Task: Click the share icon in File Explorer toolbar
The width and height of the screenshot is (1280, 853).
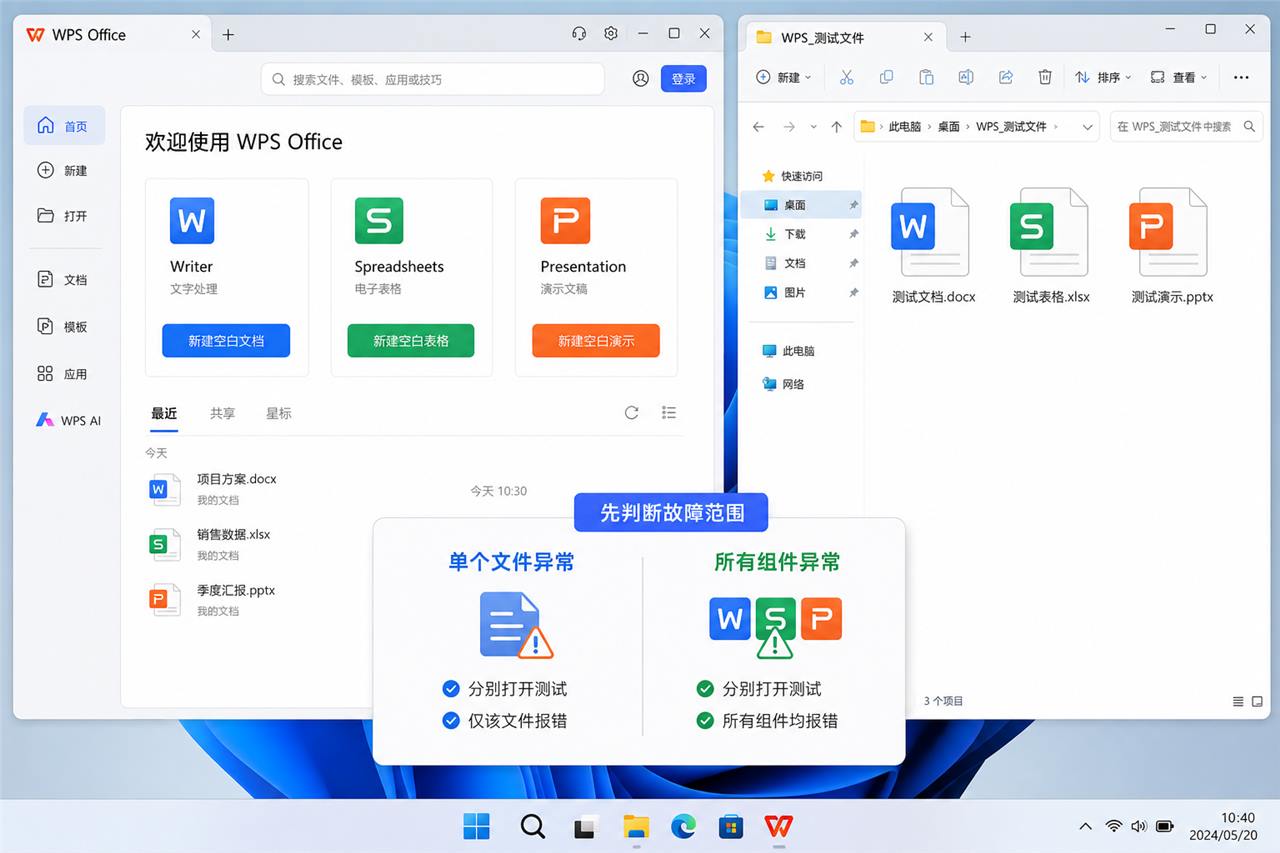Action: pyautogui.click(x=1006, y=77)
